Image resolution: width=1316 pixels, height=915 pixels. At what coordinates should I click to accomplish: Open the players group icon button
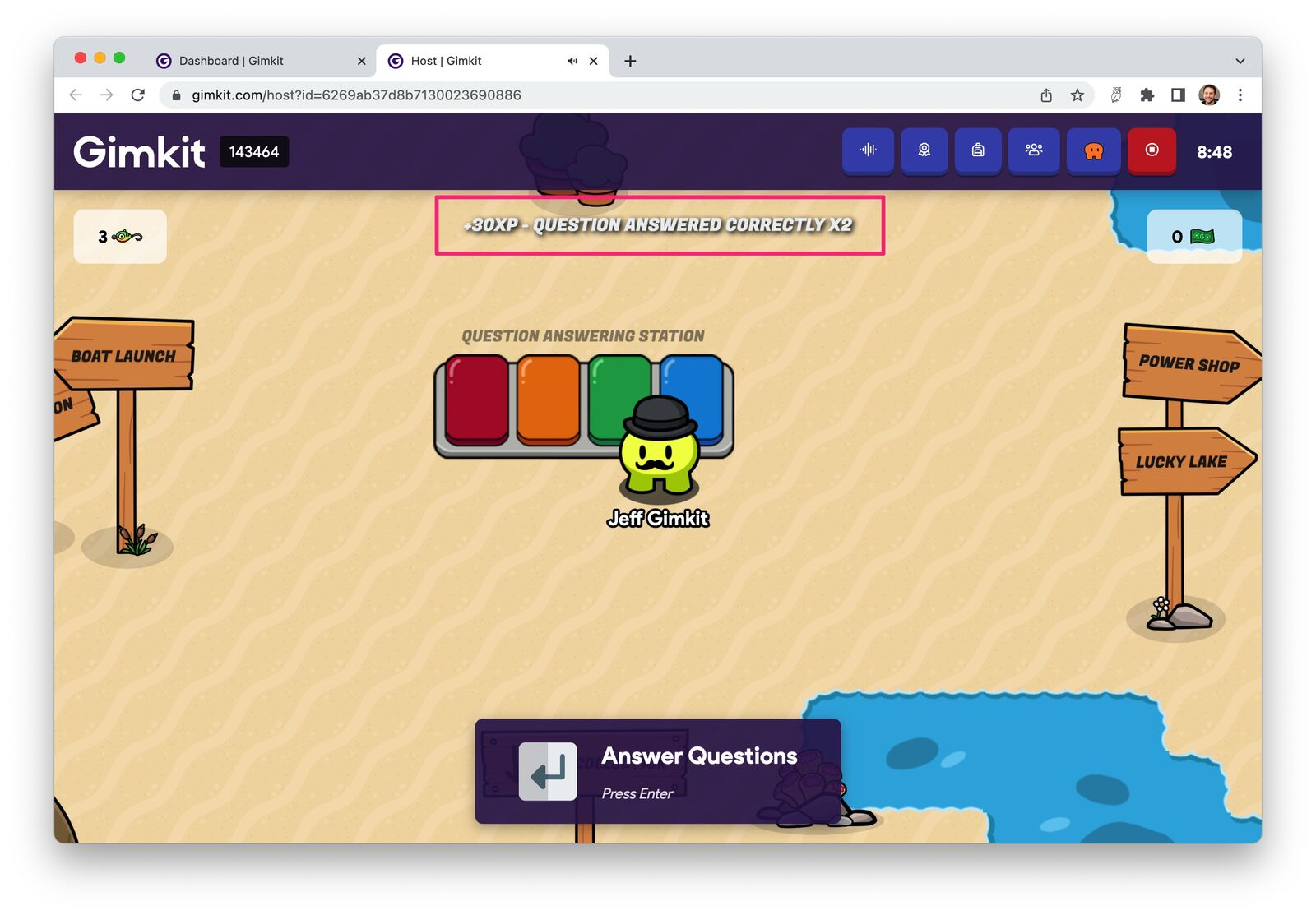(1034, 150)
